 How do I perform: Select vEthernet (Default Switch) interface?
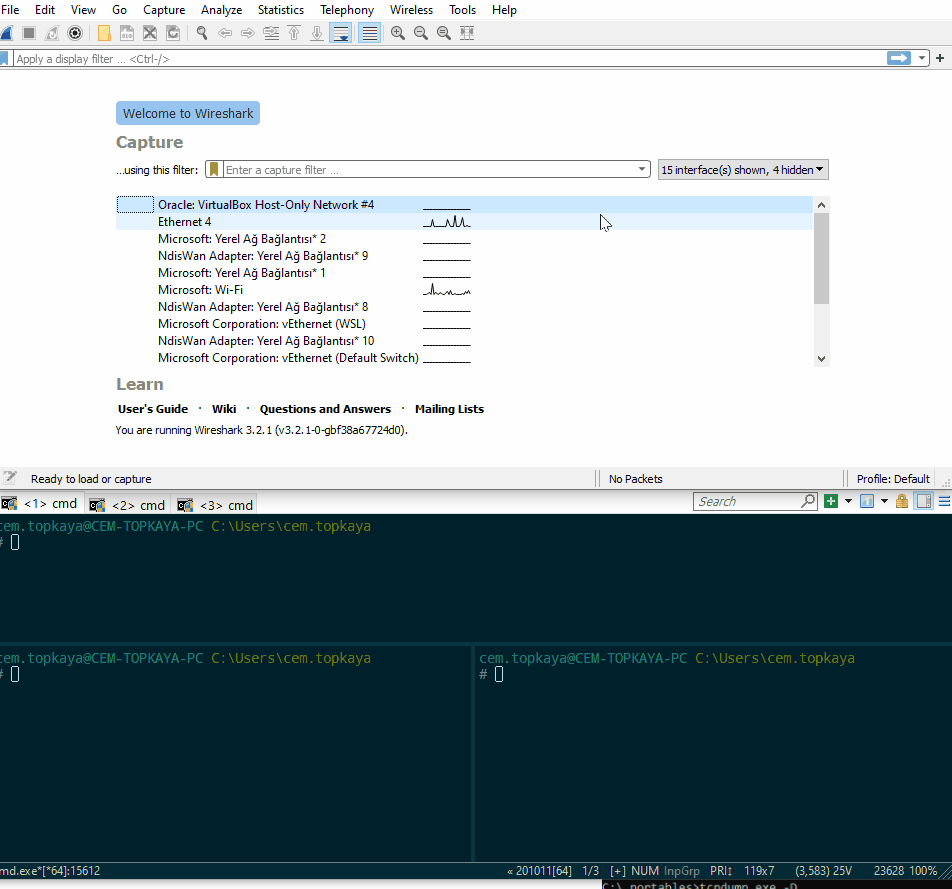[464, 358]
